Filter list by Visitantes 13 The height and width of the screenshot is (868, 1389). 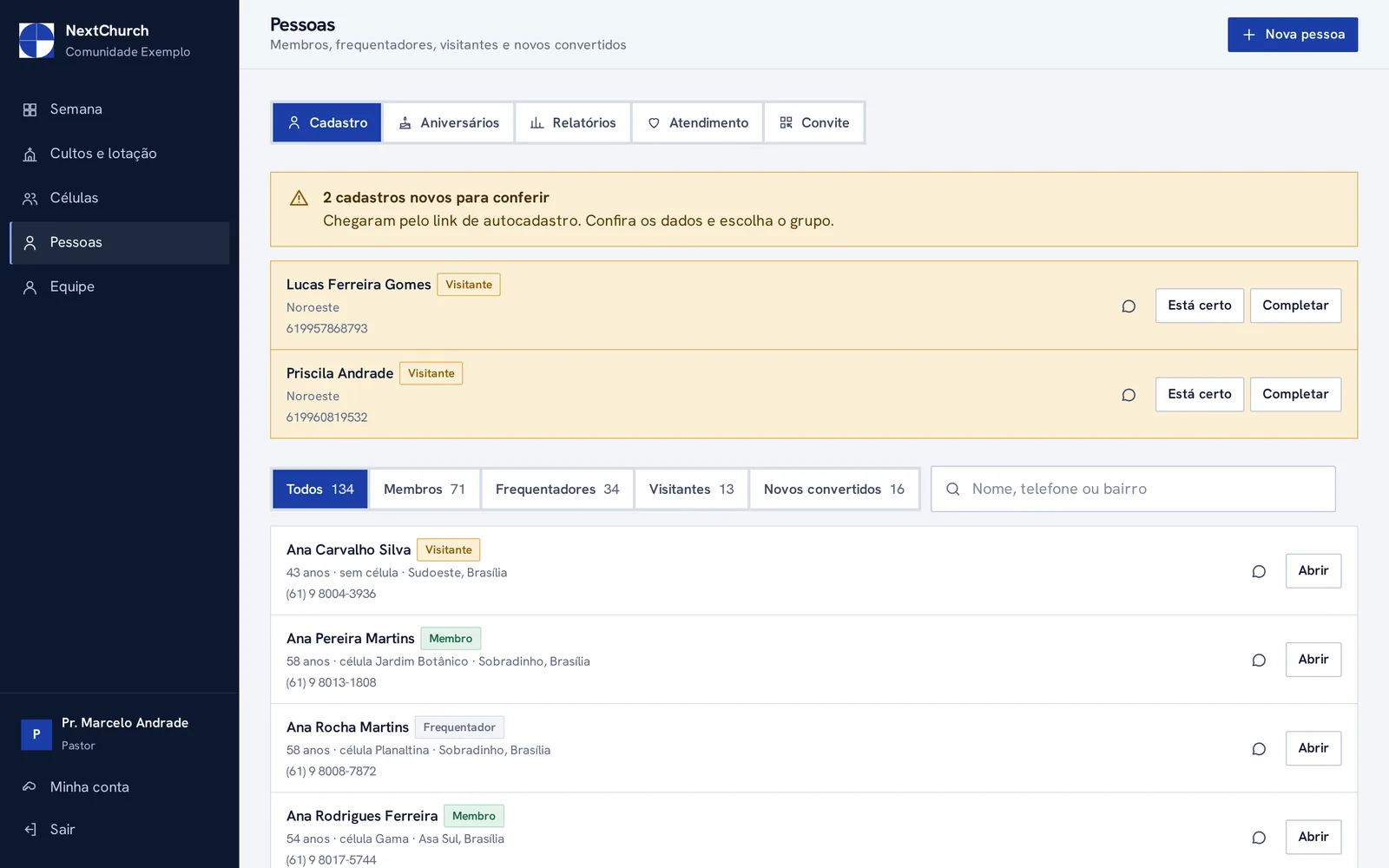692,489
